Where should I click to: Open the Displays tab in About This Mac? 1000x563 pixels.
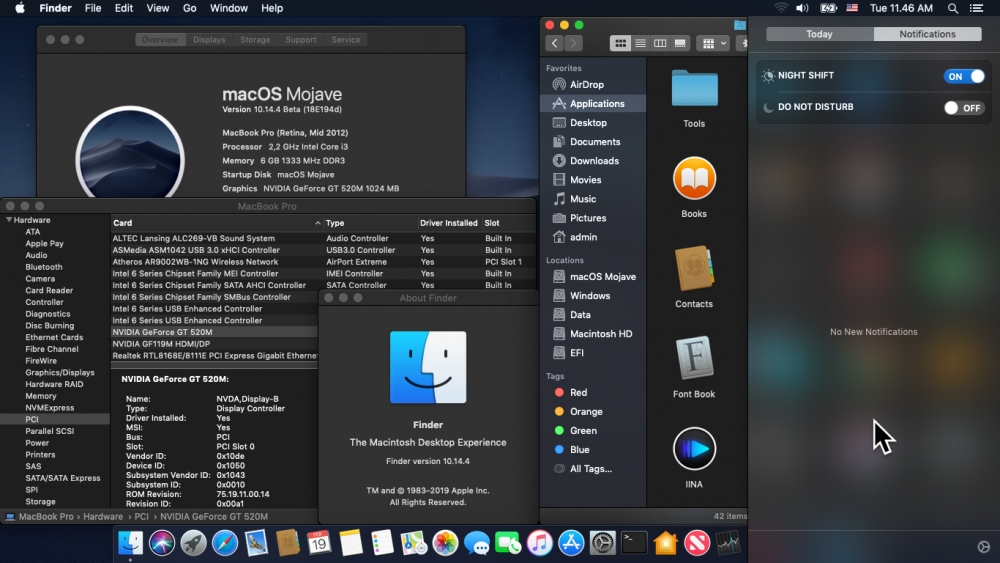pyautogui.click(x=209, y=40)
